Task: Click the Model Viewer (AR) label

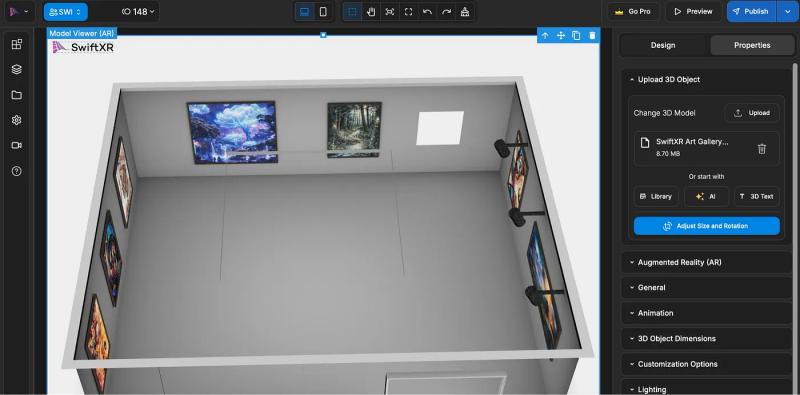Action: point(82,33)
